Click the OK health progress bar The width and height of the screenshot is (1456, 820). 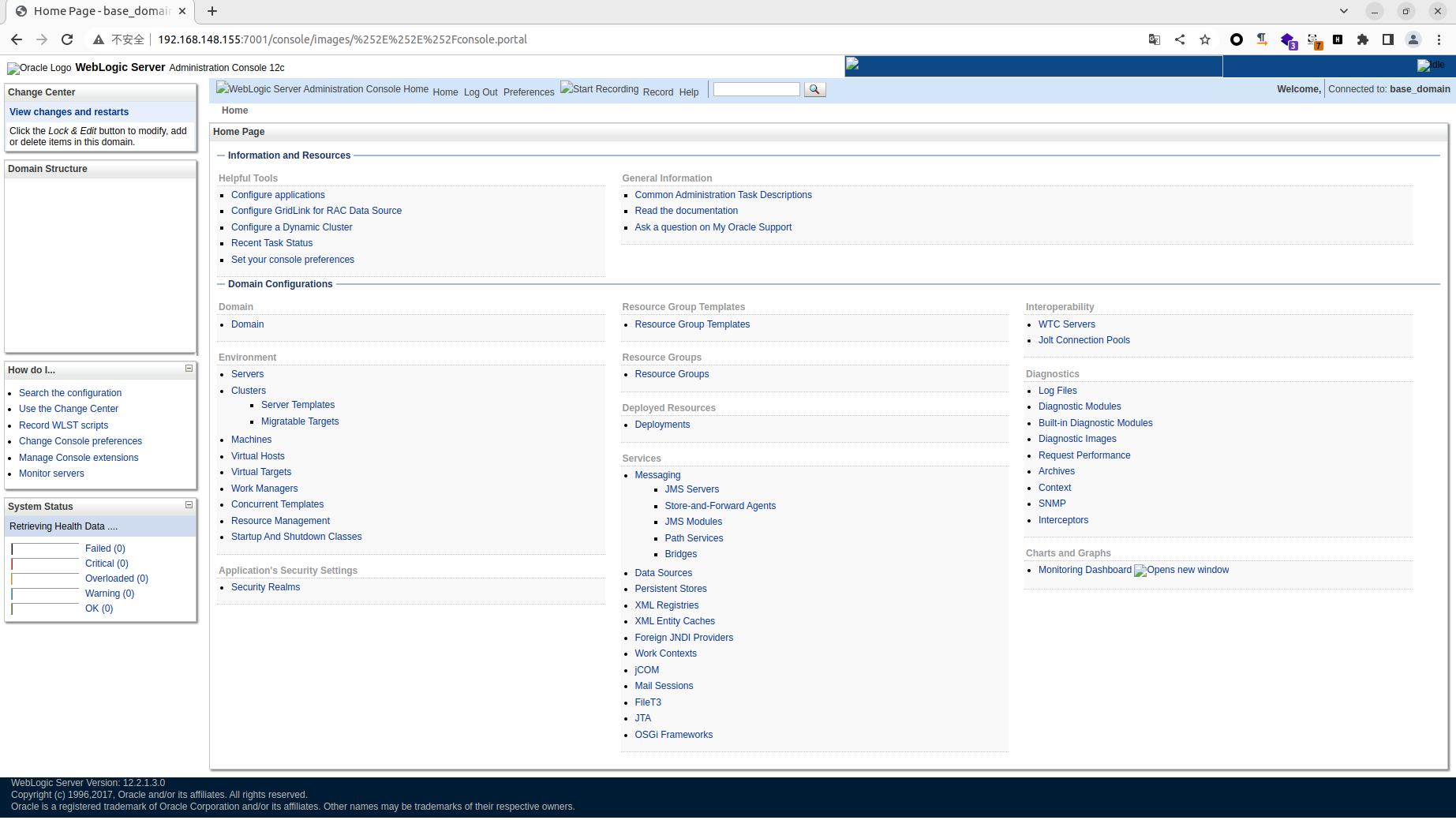tap(45, 608)
